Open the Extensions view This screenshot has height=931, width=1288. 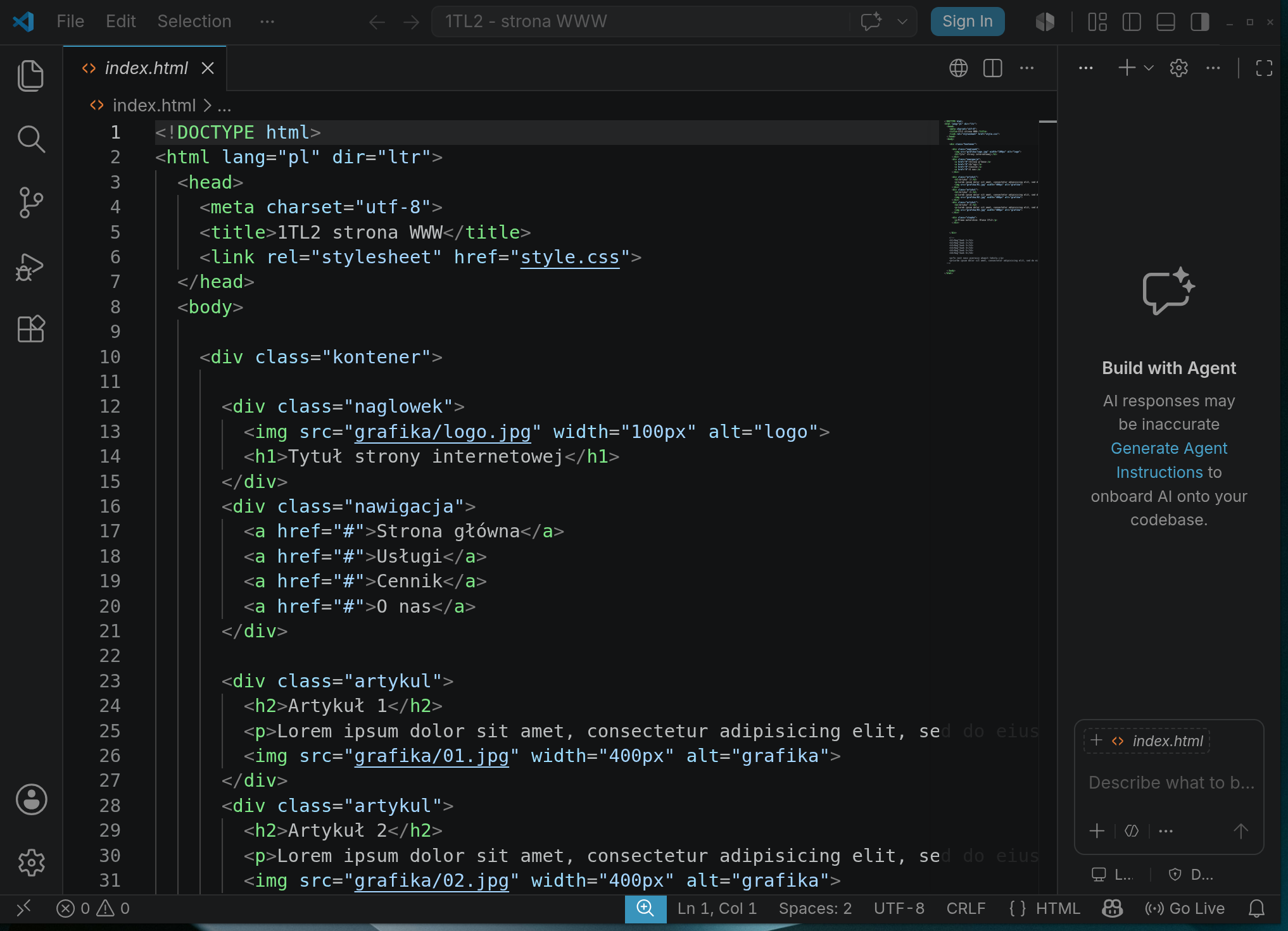click(30, 329)
